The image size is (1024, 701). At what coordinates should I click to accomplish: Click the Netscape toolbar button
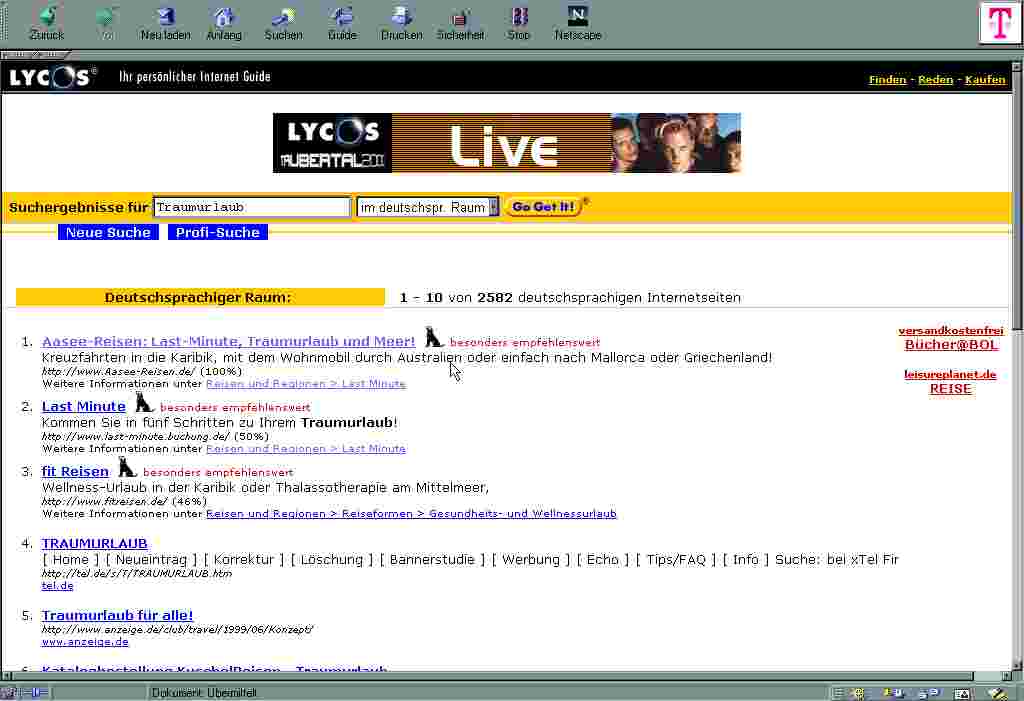tap(577, 23)
